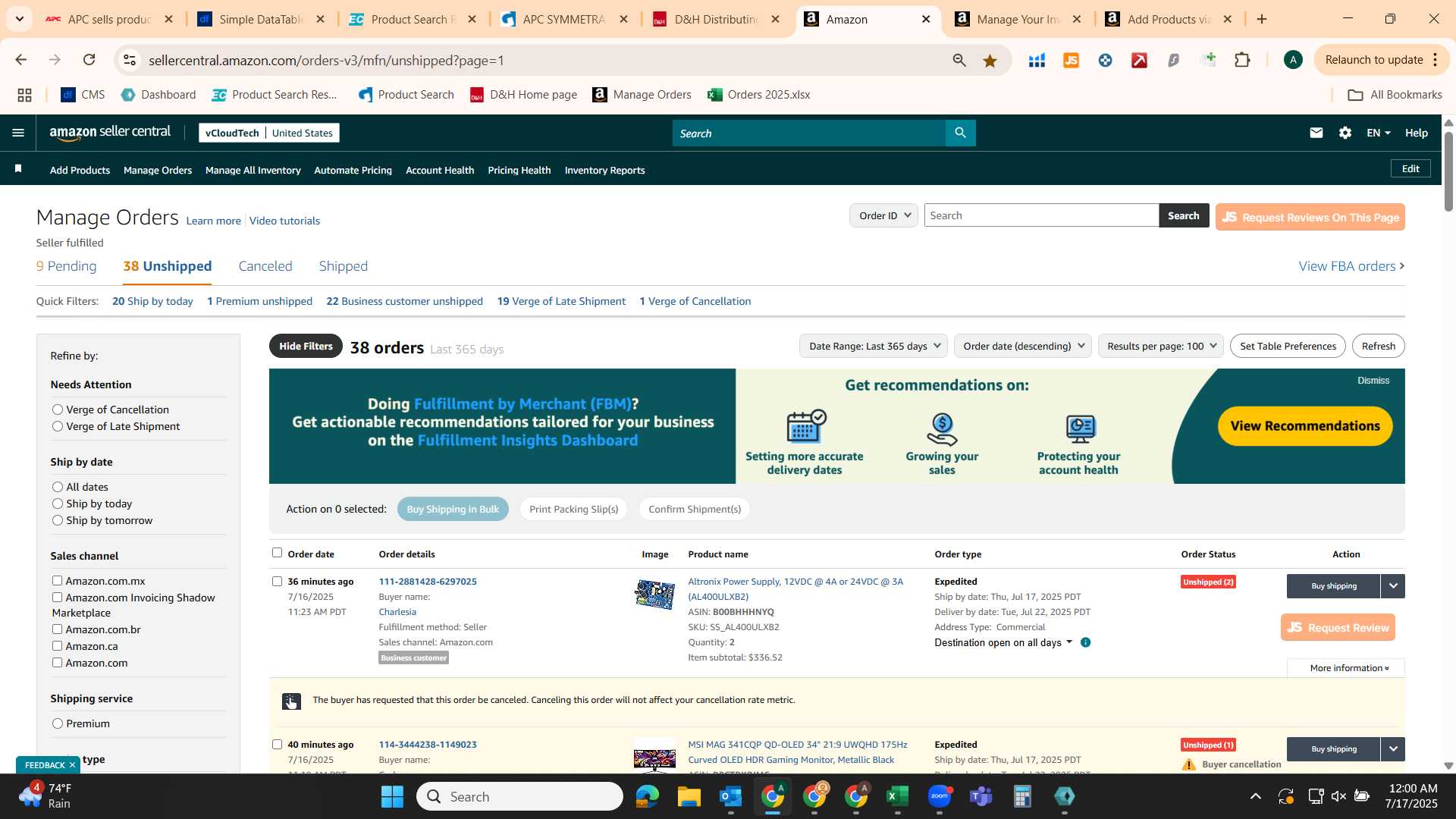Open Date Range Last 365 days dropdown

pos(874,346)
